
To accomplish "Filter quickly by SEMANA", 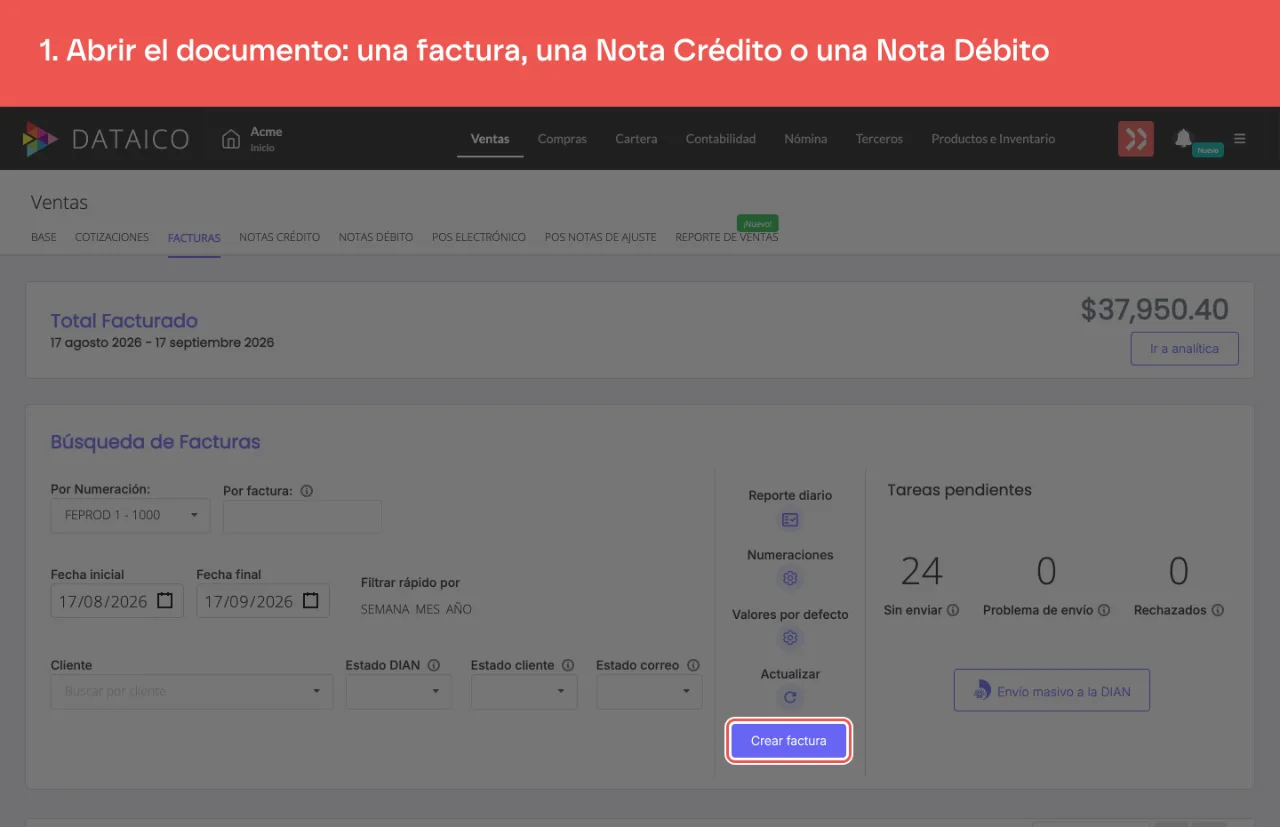I will [x=385, y=609].
